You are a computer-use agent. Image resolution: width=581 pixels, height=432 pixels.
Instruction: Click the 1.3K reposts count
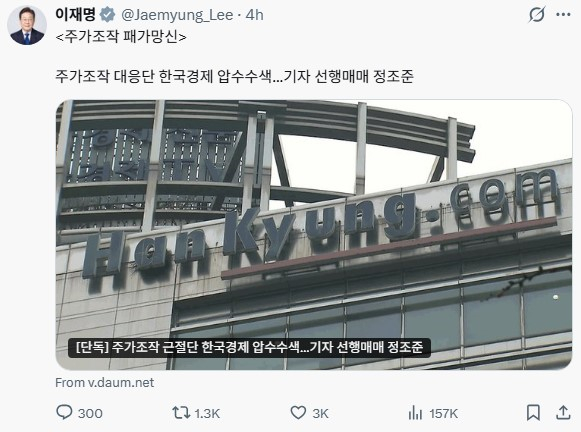(x=207, y=413)
